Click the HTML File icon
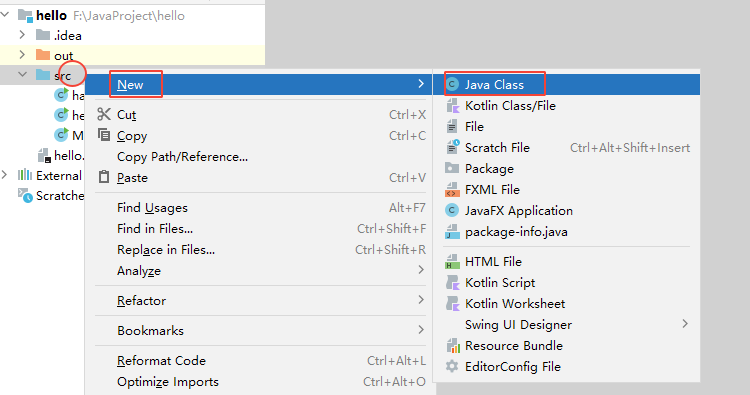 click(x=452, y=262)
